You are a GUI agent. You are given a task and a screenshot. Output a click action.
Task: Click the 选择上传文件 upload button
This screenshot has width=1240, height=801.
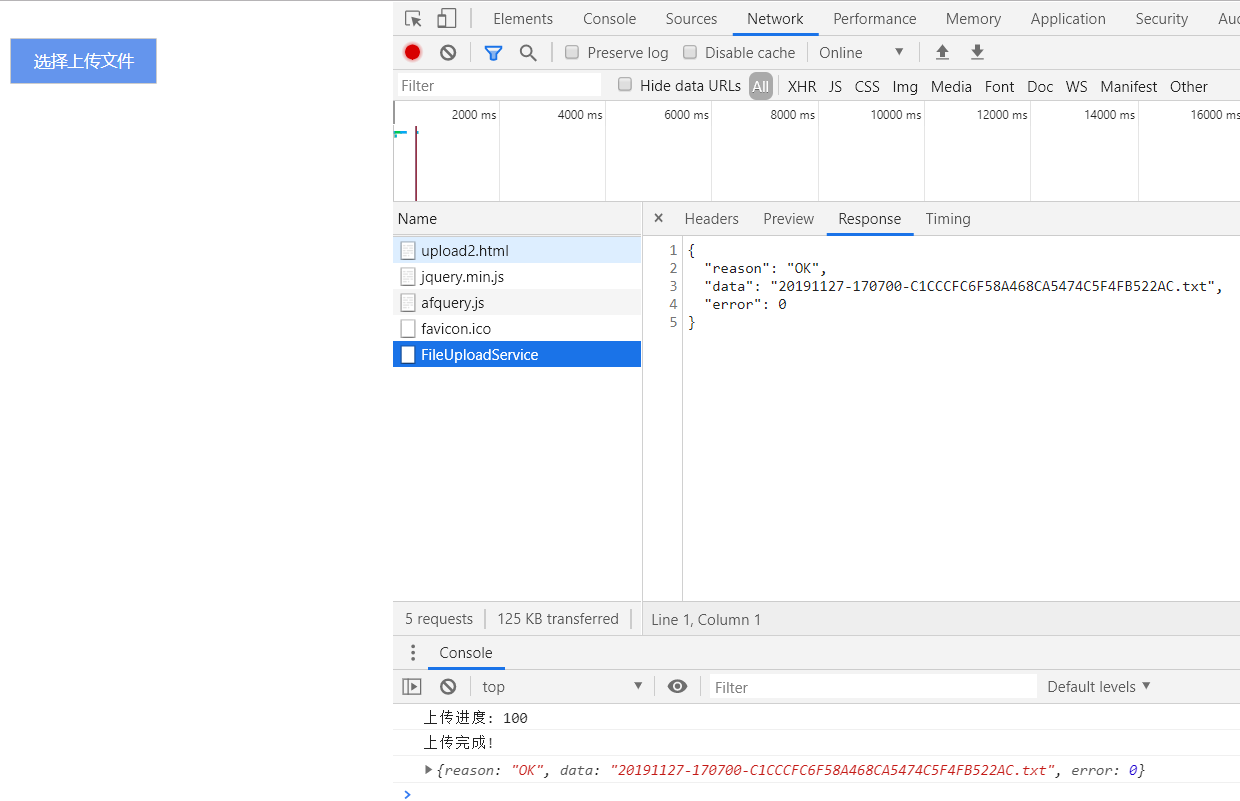[x=83, y=60]
